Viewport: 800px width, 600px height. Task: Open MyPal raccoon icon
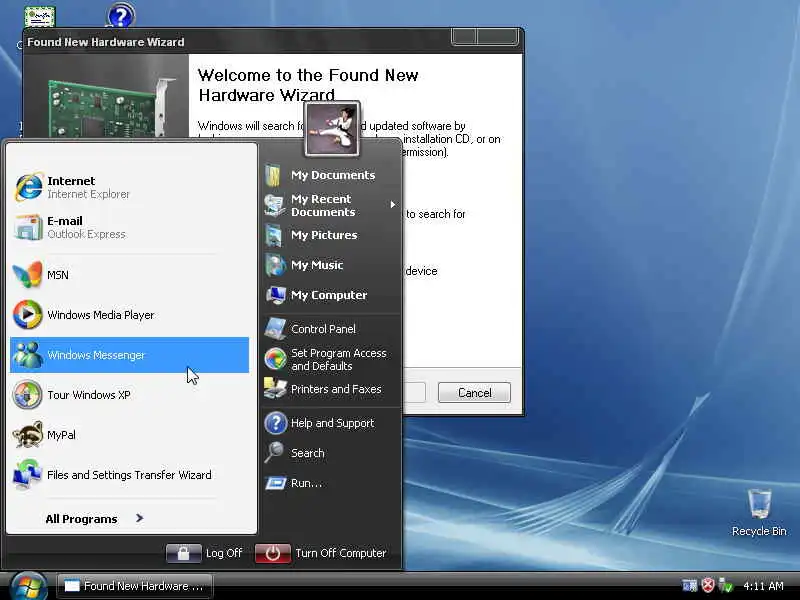pyautogui.click(x=27, y=435)
